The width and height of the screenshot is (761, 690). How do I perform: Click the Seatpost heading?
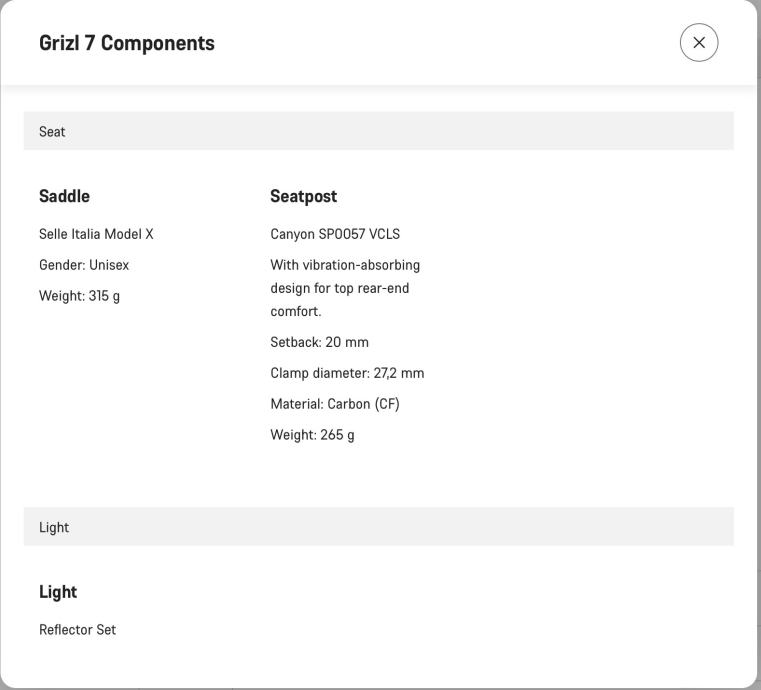coord(303,196)
